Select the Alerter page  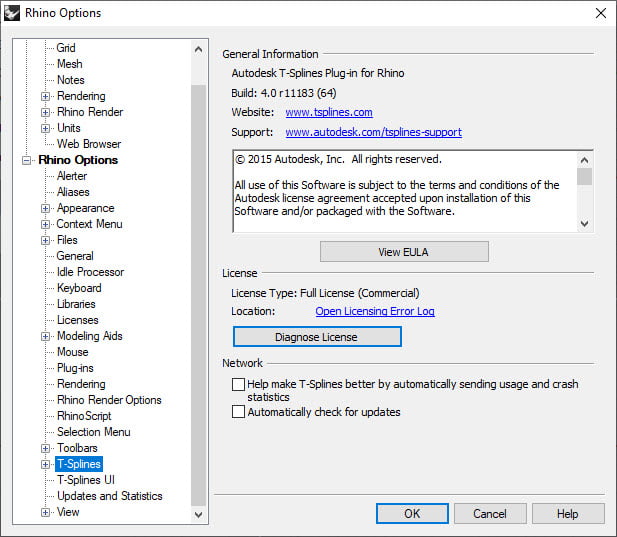click(72, 176)
